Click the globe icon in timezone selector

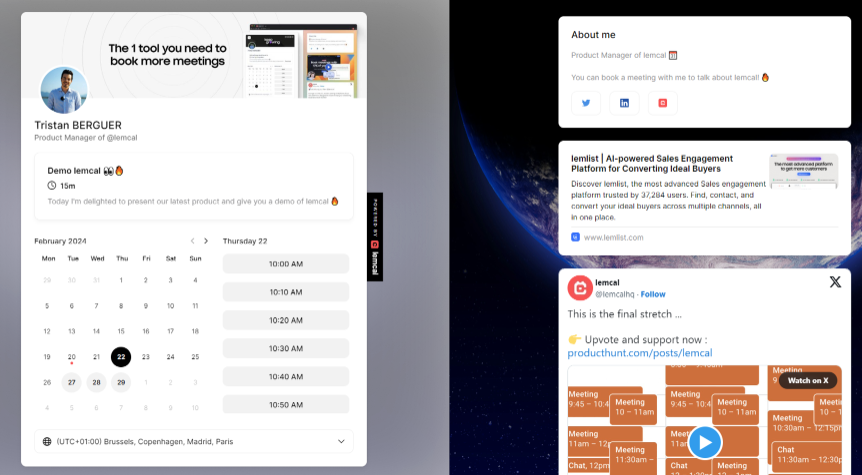pyautogui.click(x=47, y=441)
